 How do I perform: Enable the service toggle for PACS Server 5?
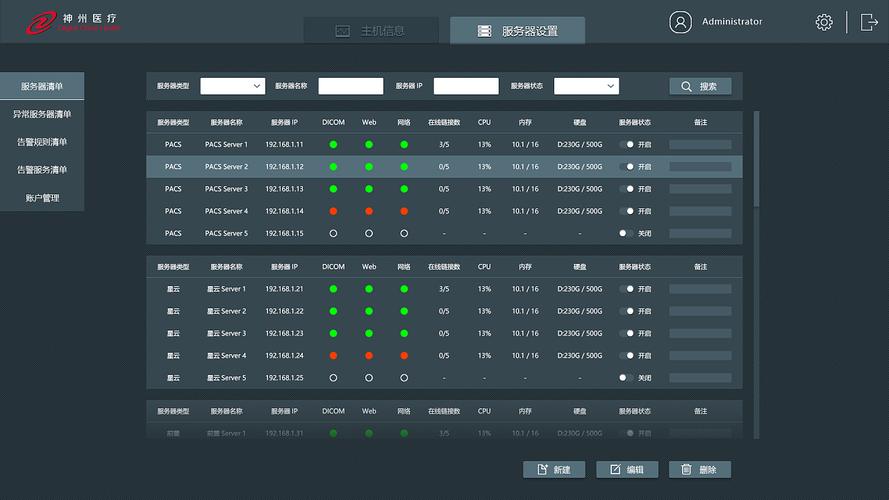point(625,233)
